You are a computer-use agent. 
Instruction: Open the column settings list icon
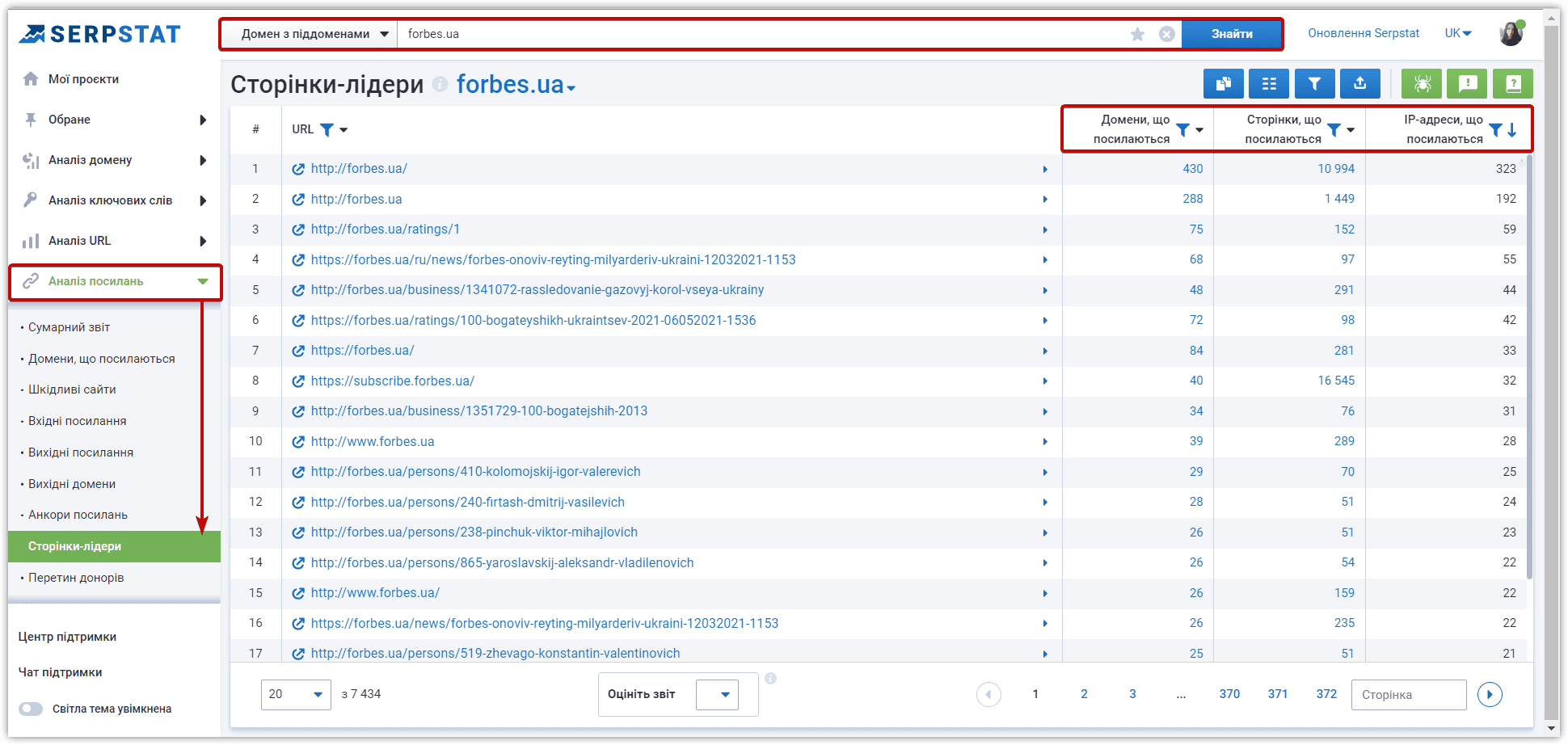pos(1269,83)
